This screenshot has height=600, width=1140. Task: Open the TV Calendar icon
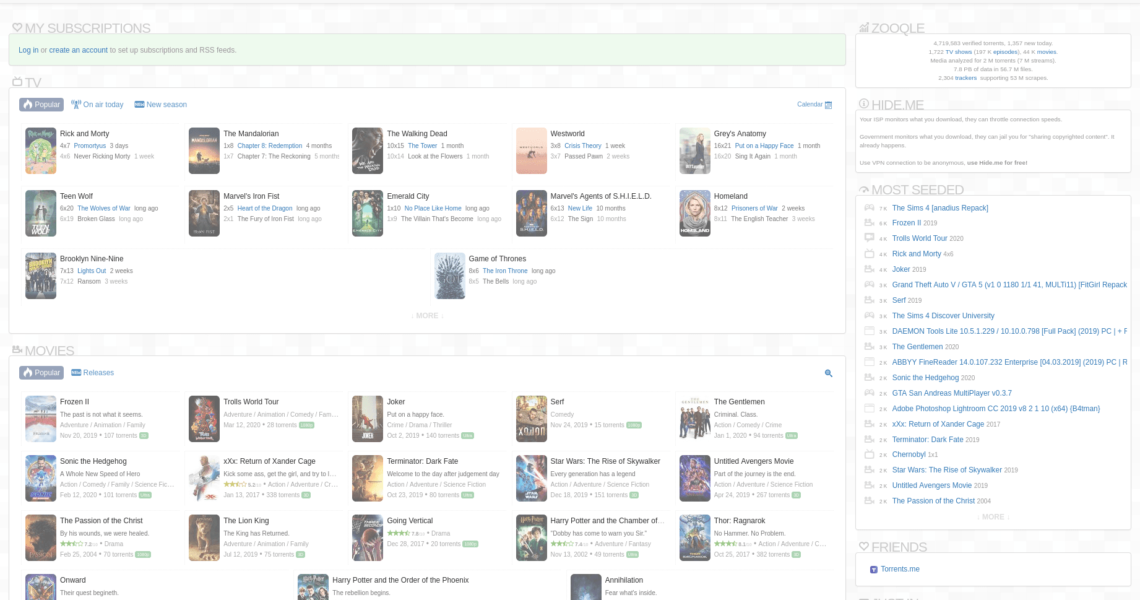pos(828,104)
